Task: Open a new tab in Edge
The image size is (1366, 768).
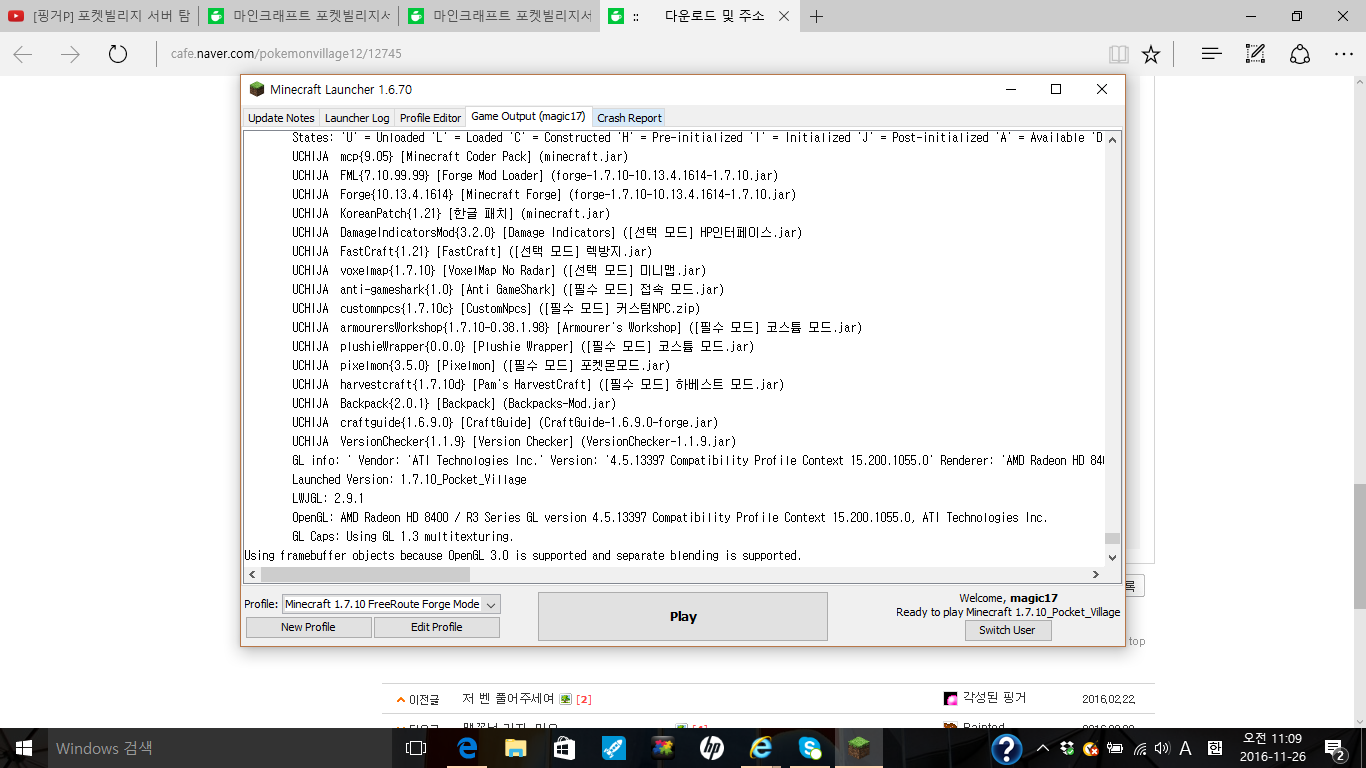Action: tap(817, 16)
